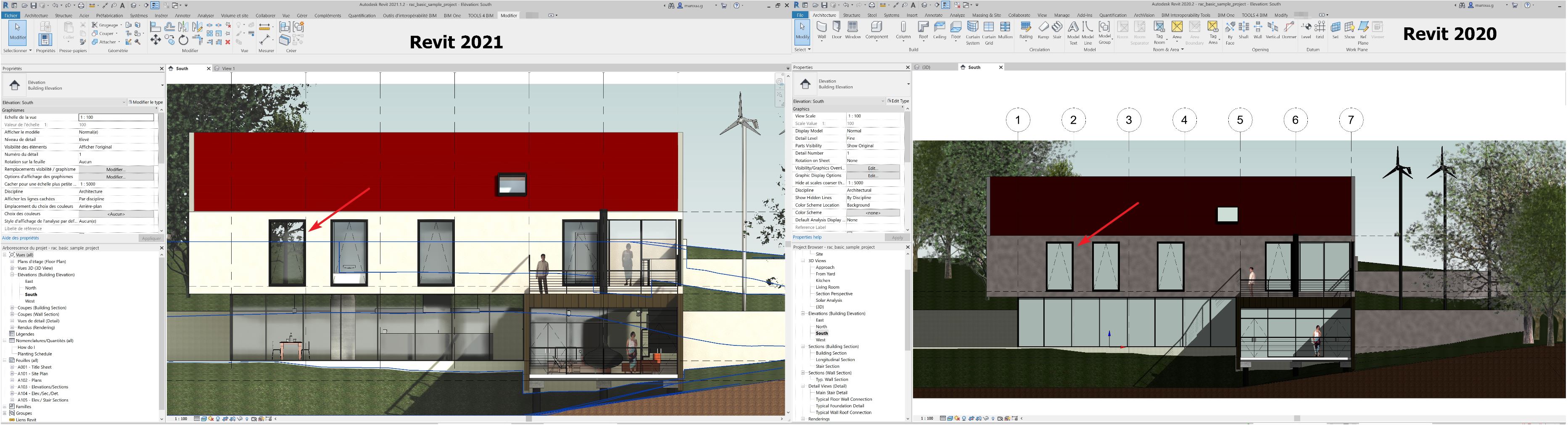This screenshot has width=1568, height=425.
Task: Select the Ramp tool
Action: click(1043, 30)
